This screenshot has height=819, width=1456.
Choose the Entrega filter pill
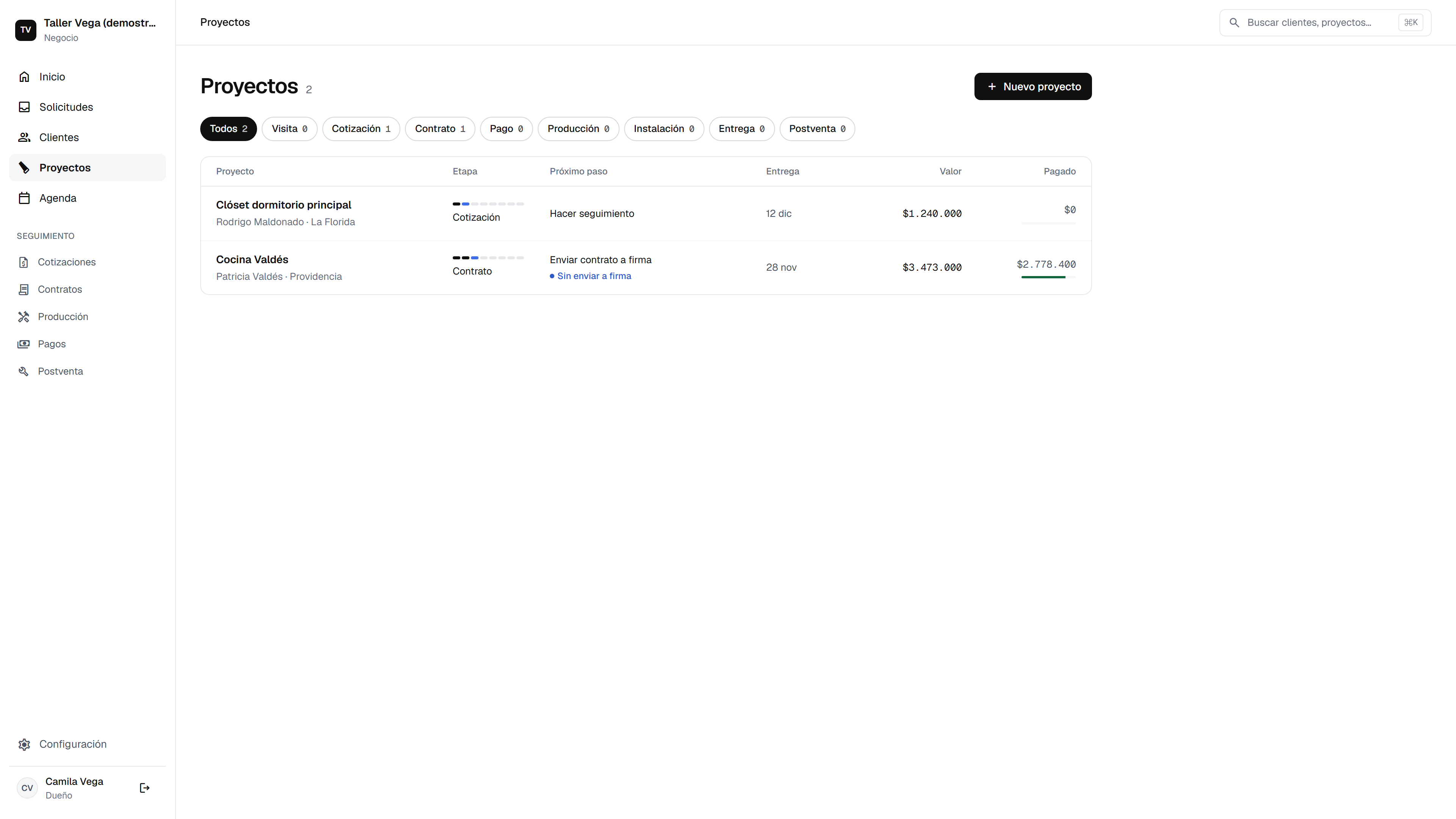[742, 129]
